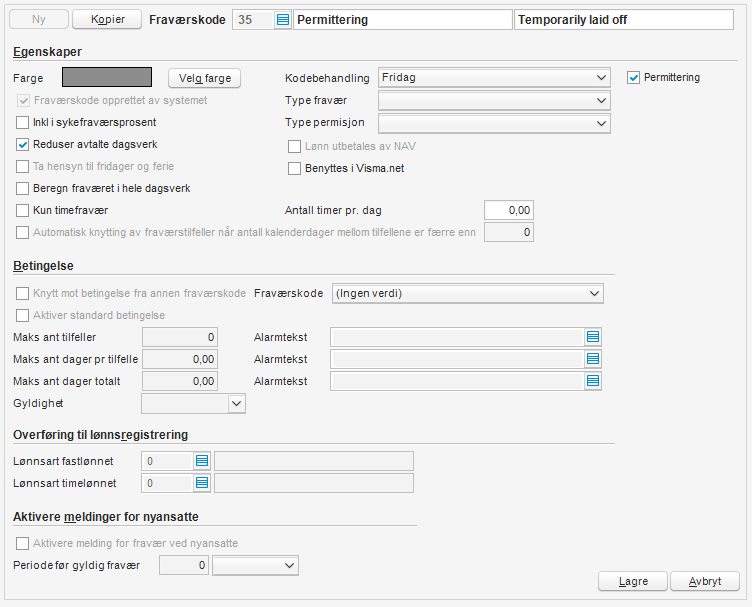The image size is (752, 607).
Task: Uncheck the Permittering checkbox
Action: (633, 77)
